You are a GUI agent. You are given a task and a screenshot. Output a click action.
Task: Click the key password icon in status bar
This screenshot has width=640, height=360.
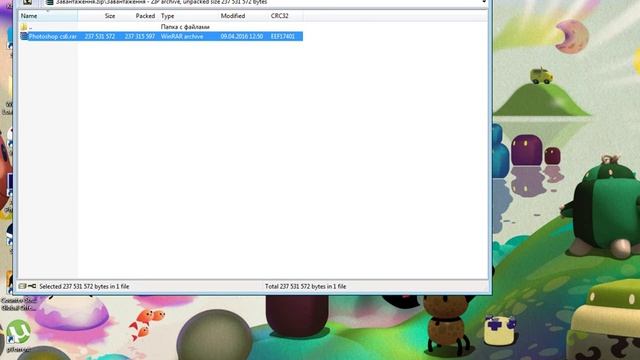coord(32,286)
